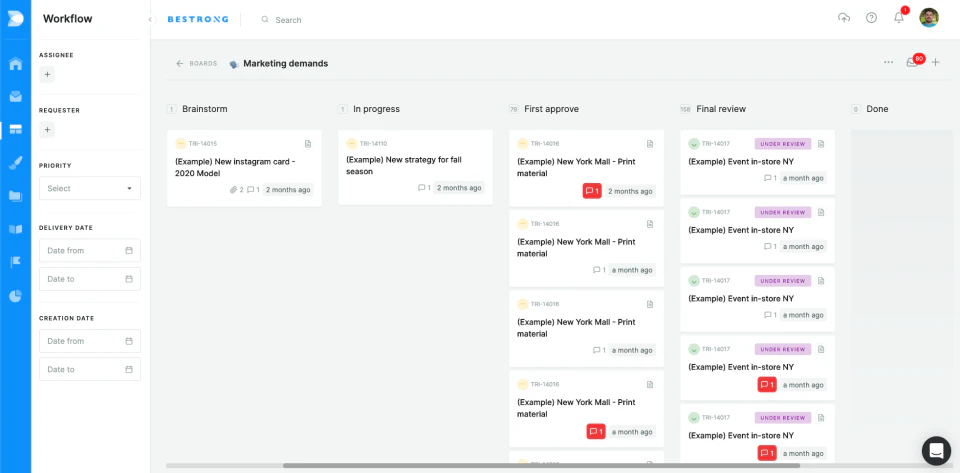Open the user profile avatar
960x473 pixels.
[x=929, y=18]
